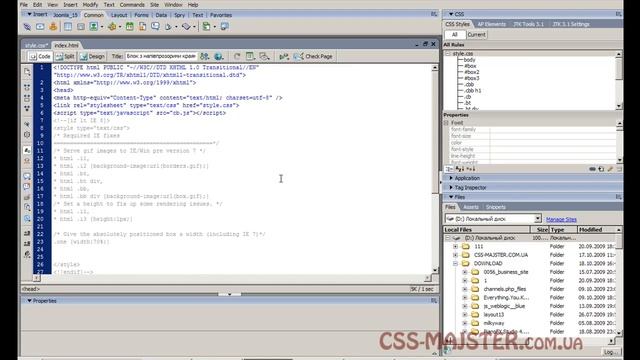Switch to the Layout insert tab

point(119,15)
